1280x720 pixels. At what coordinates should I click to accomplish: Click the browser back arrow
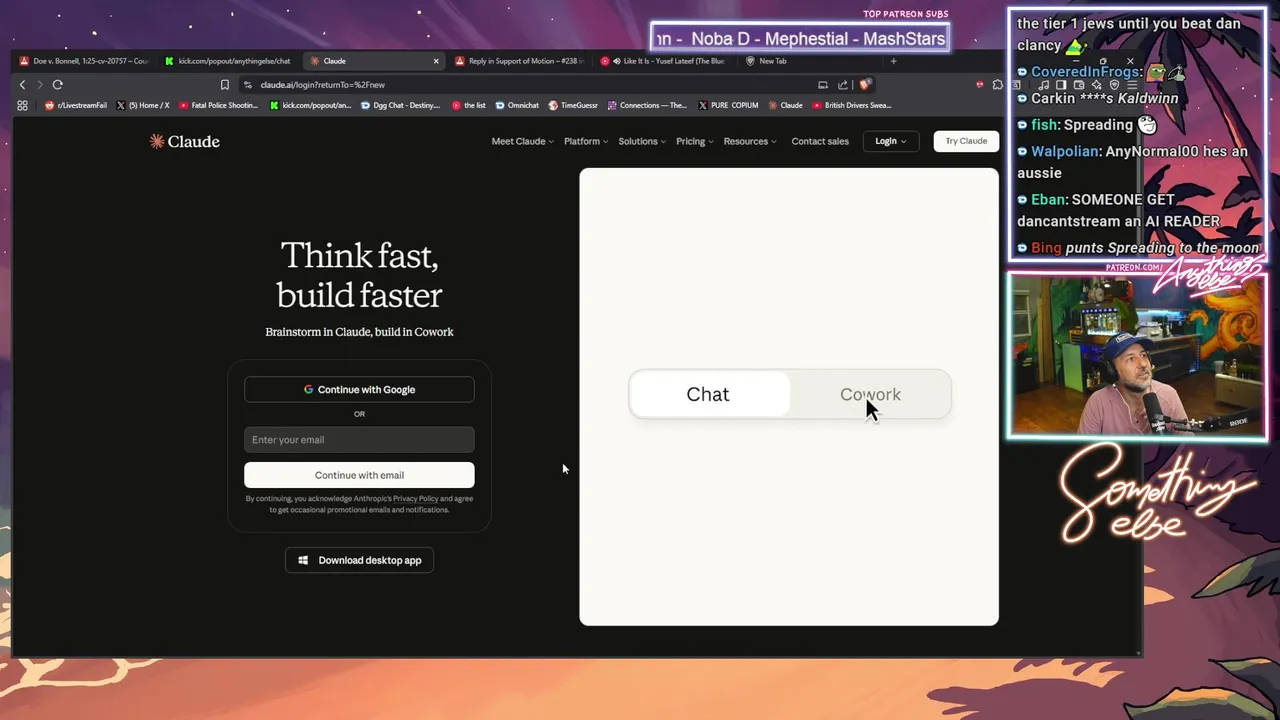click(22, 85)
